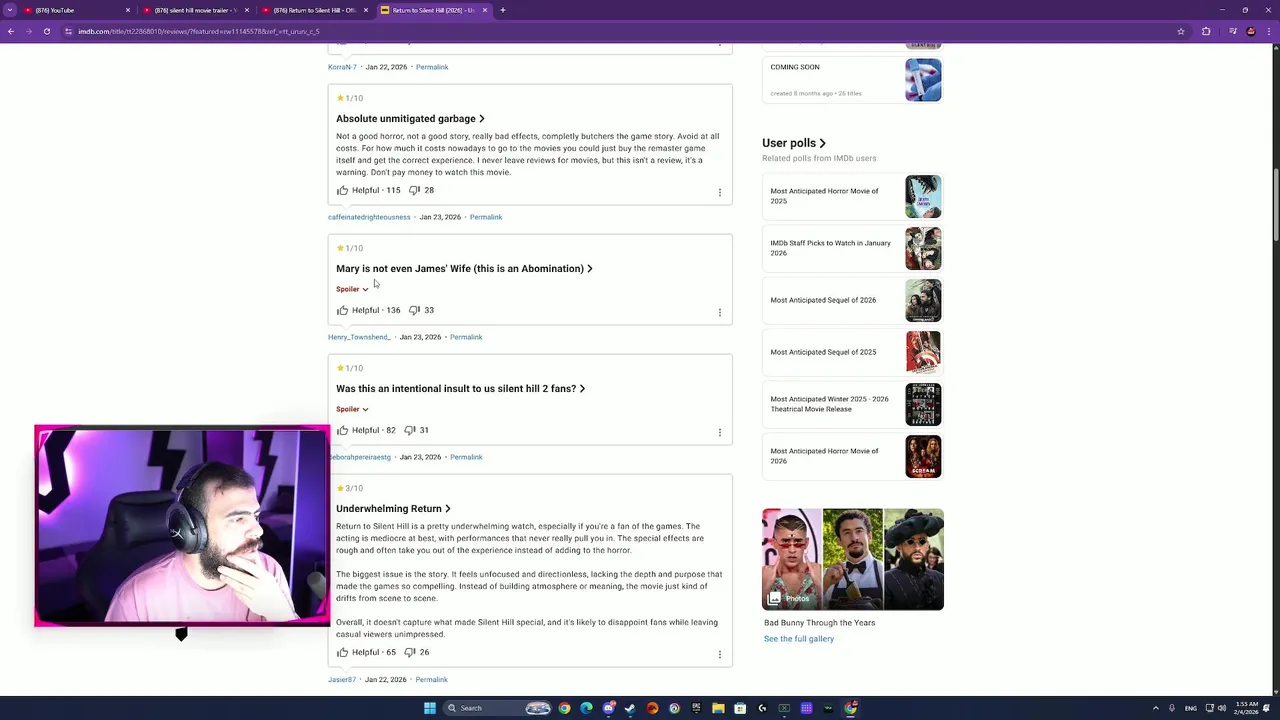Open 'Mary is not even James' Wife' review title

(464, 269)
